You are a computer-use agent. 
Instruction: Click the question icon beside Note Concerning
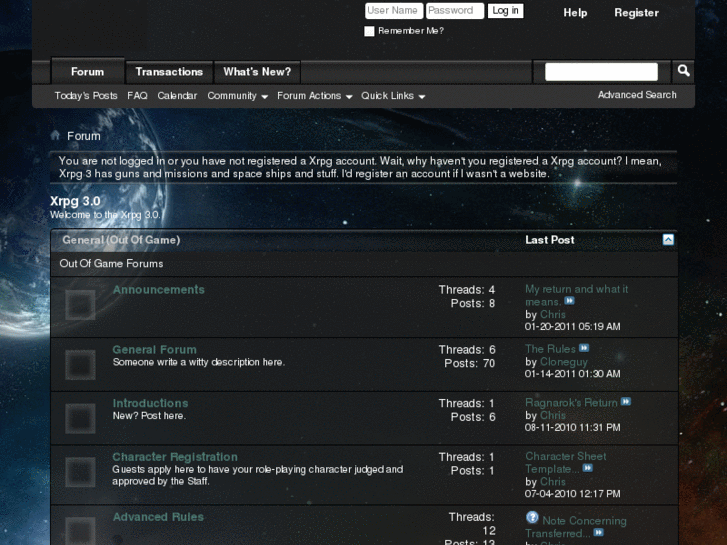tap(532, 517)
